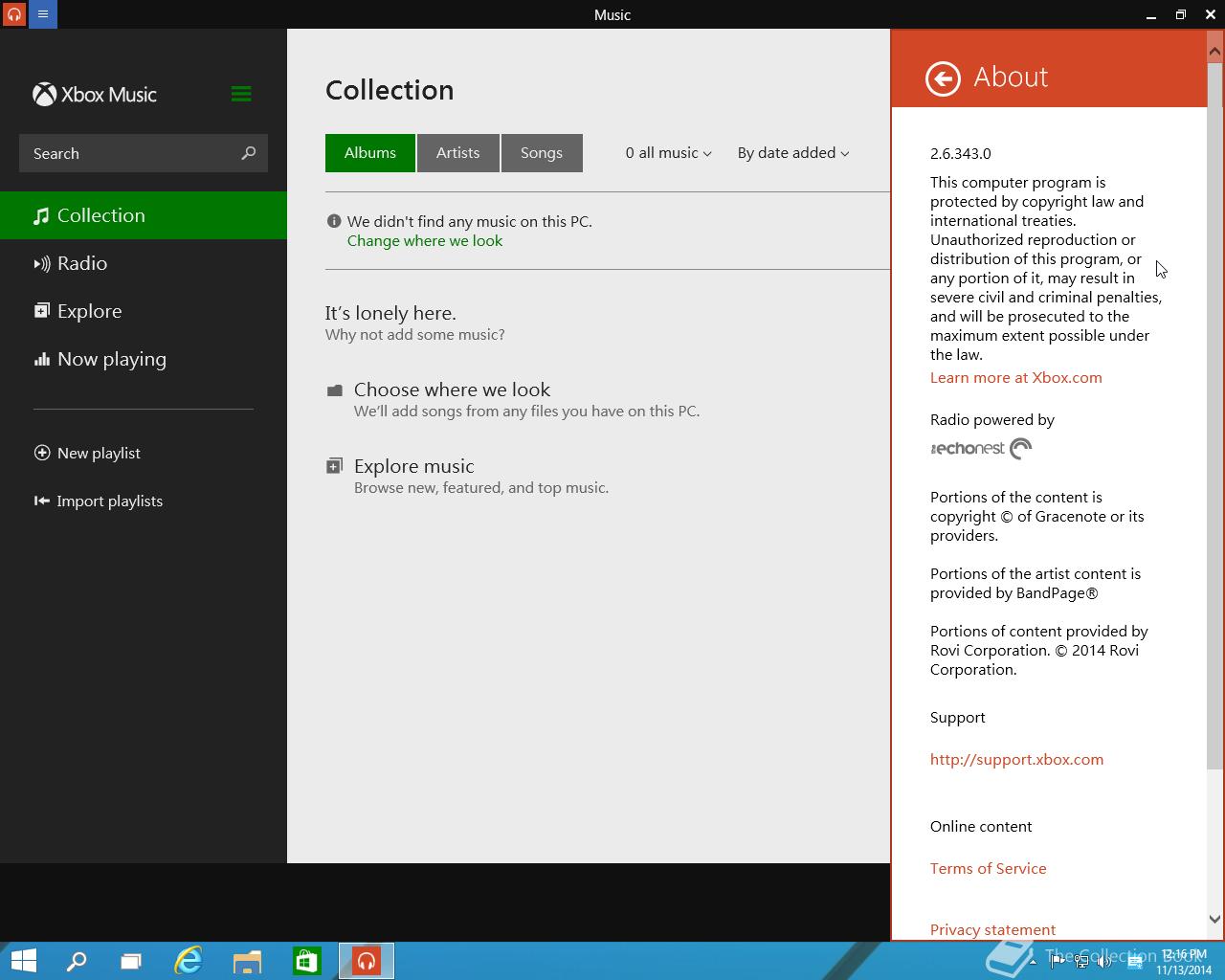Click the Explore music icon
The height and width of the screenshot is (980, 1225).
pyautogui.click(x=334, y=466)
